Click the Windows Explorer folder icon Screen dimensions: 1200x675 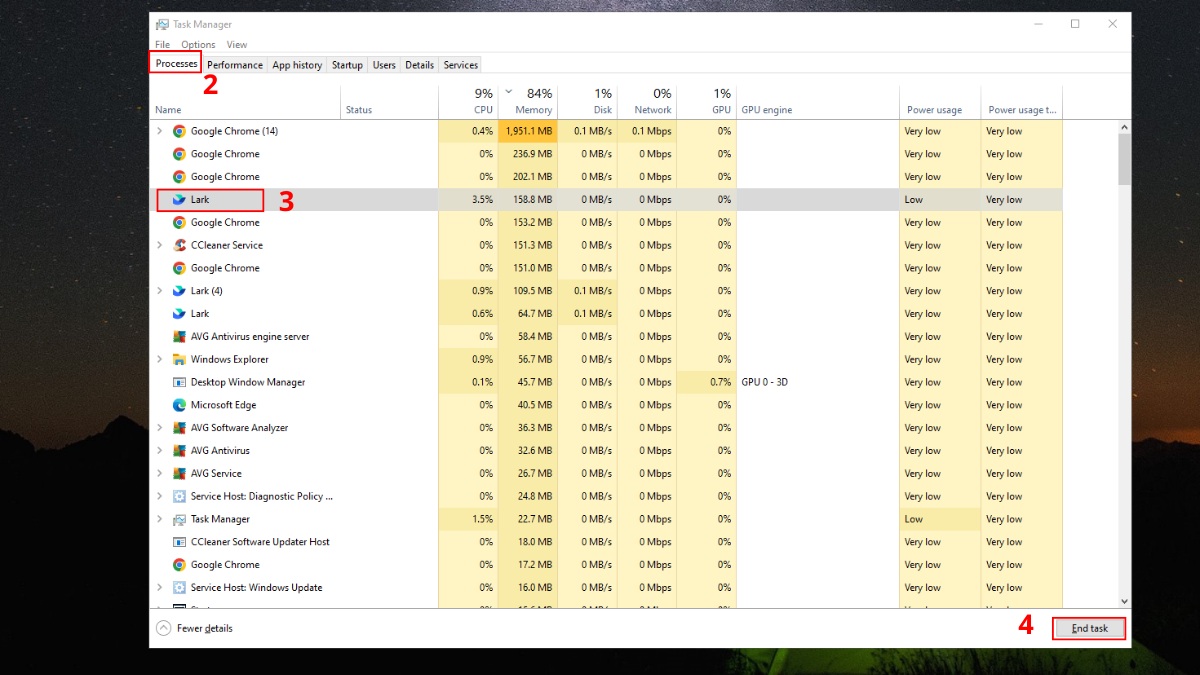[180, 359]
